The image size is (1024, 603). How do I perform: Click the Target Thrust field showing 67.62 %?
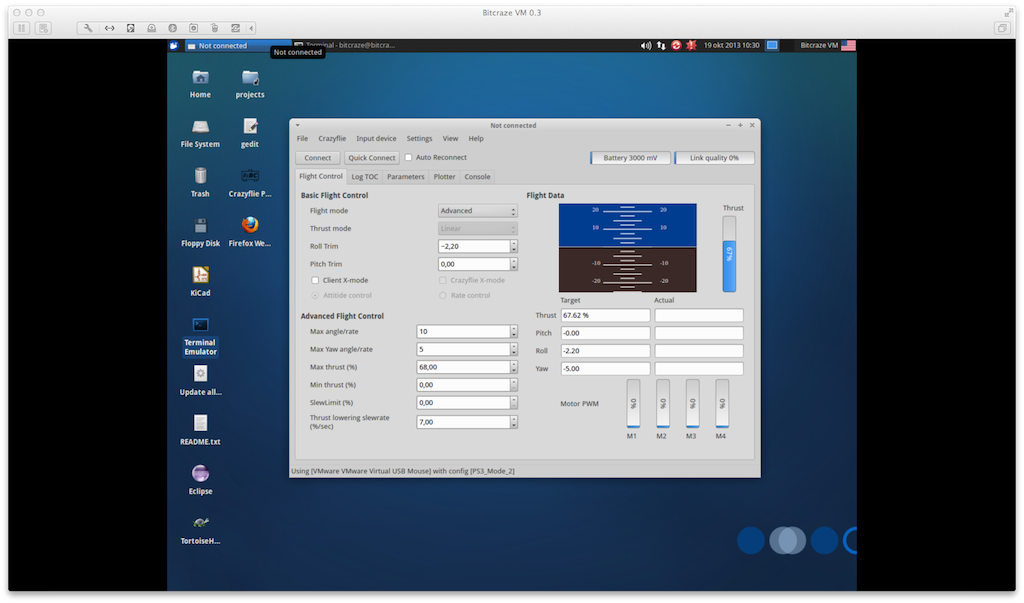coord(605,316)
